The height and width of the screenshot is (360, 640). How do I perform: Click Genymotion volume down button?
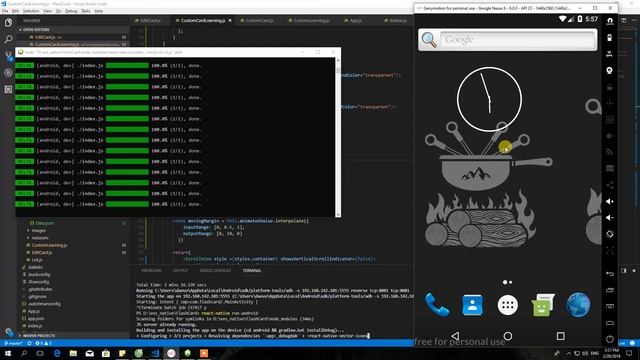[610, 218]
